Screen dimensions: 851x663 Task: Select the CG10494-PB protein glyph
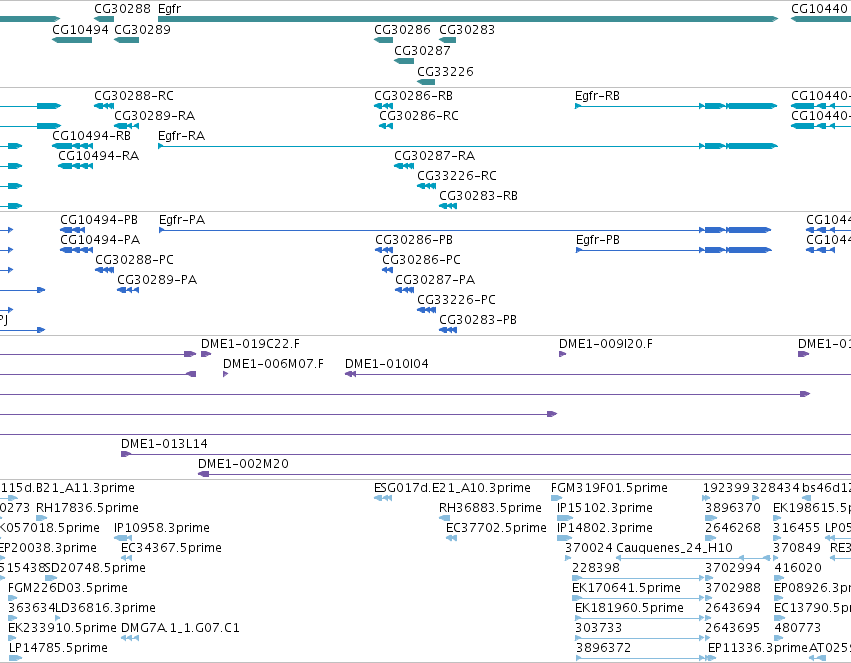tap(72, 230)
